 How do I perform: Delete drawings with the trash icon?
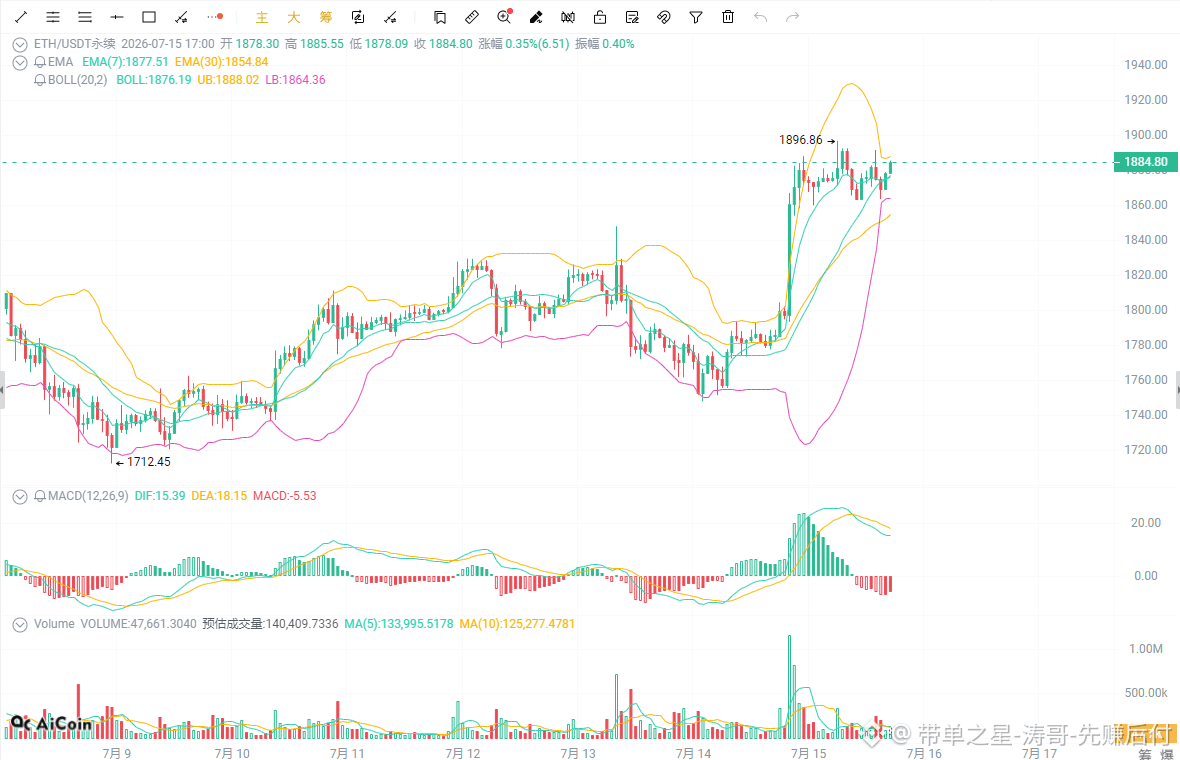(x=728, y=17)
